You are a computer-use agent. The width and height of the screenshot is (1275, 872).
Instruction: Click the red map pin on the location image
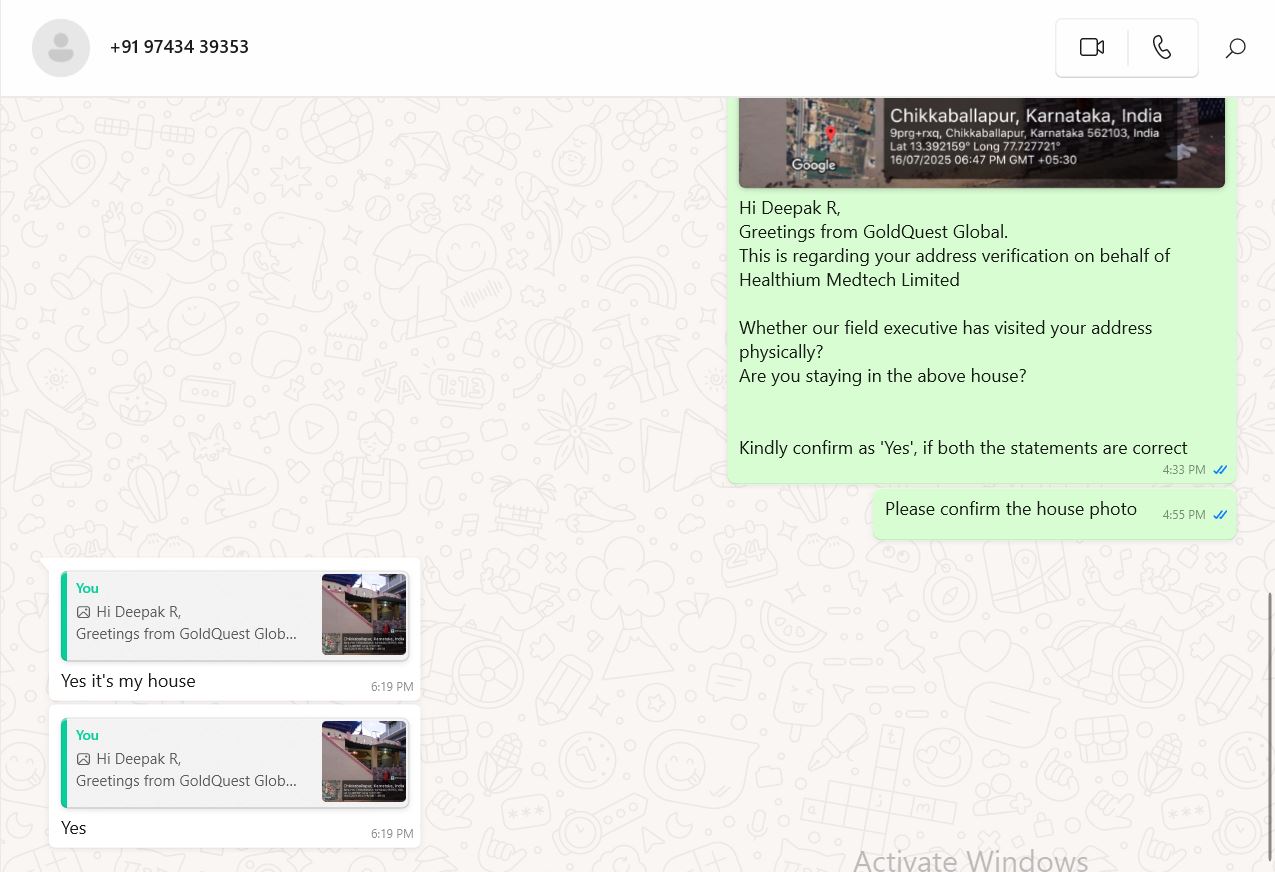click(x=829, y=135)
